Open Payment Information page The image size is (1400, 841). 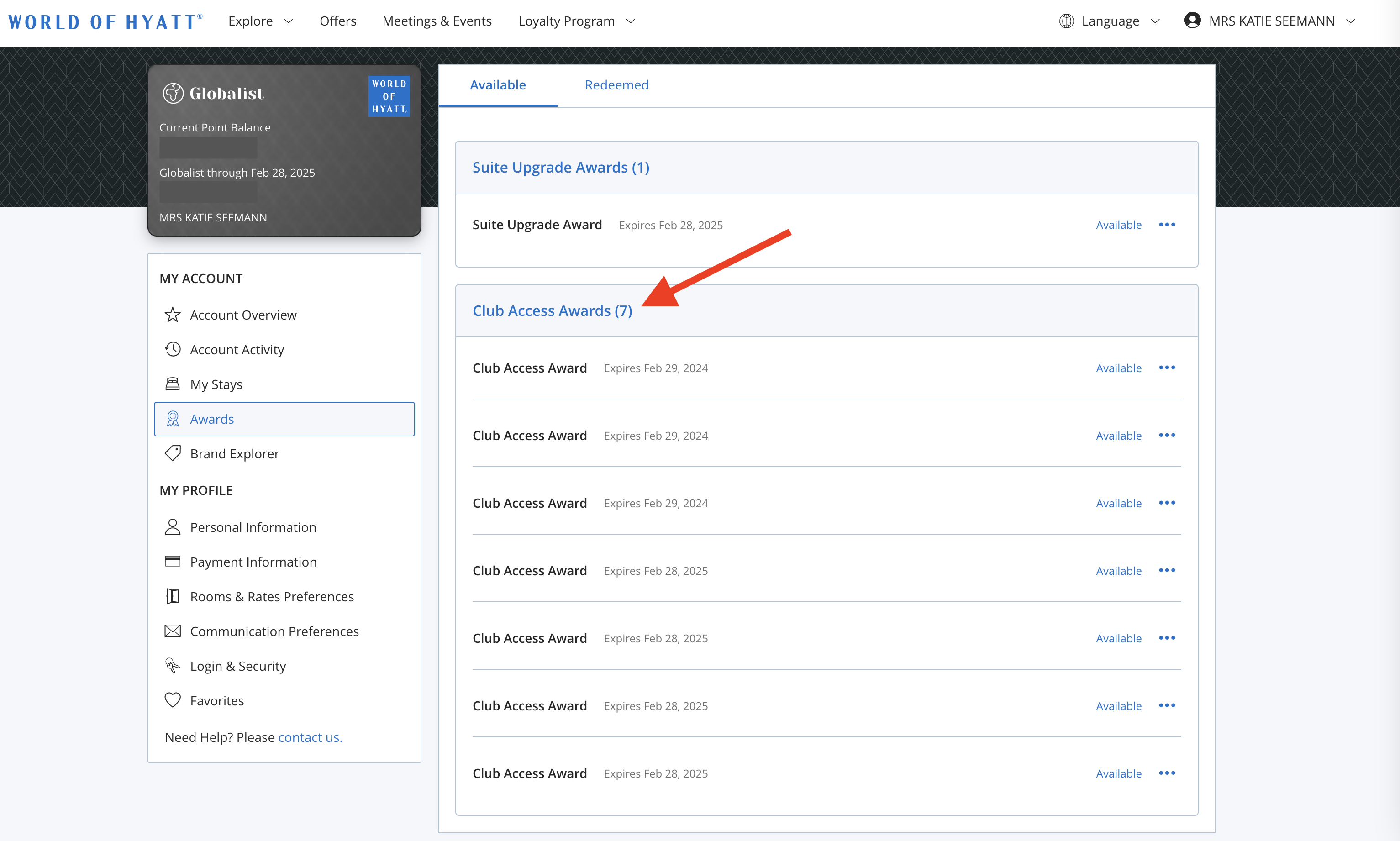tap(253, 562)
